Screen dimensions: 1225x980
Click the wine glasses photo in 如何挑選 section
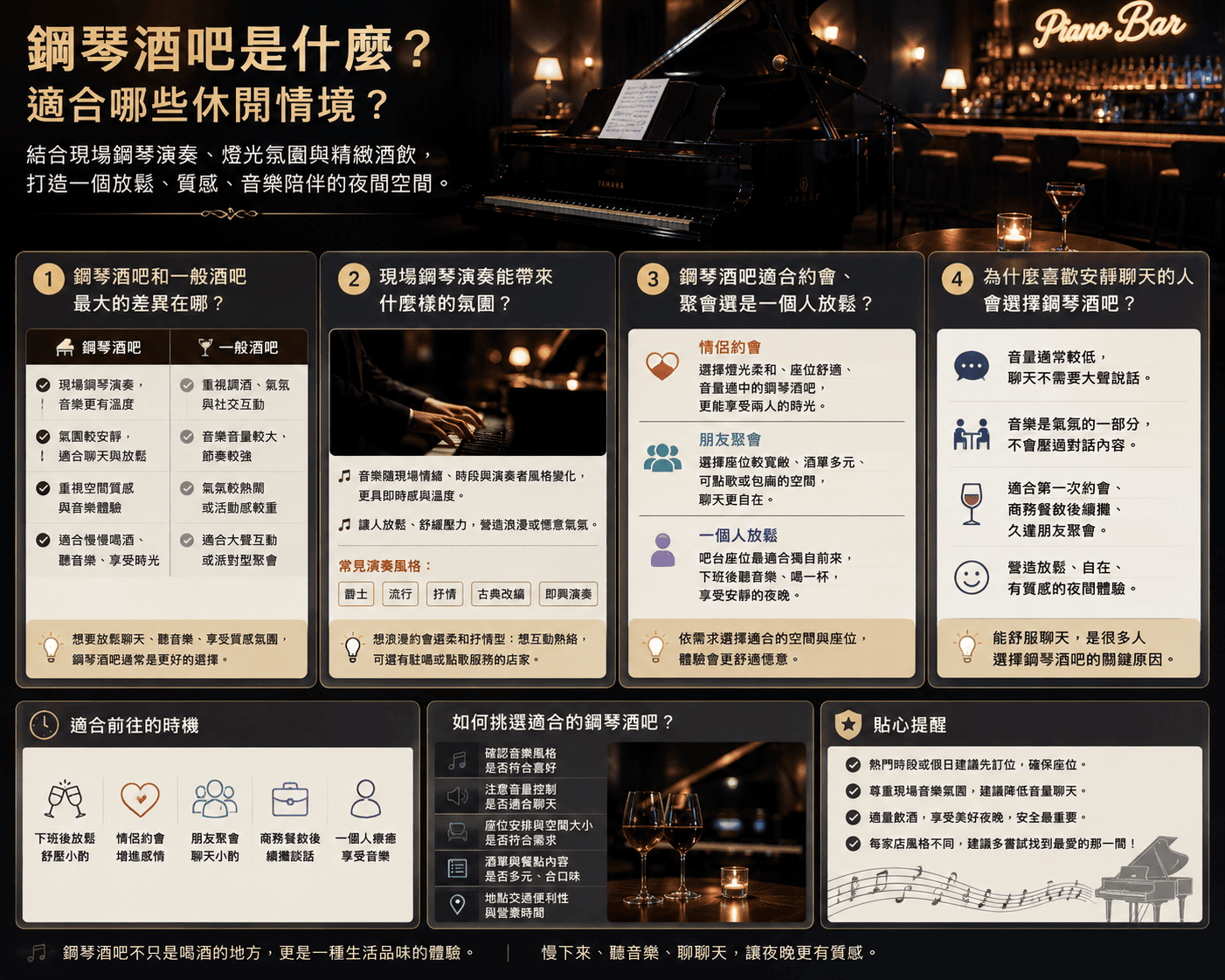point(706,832)
